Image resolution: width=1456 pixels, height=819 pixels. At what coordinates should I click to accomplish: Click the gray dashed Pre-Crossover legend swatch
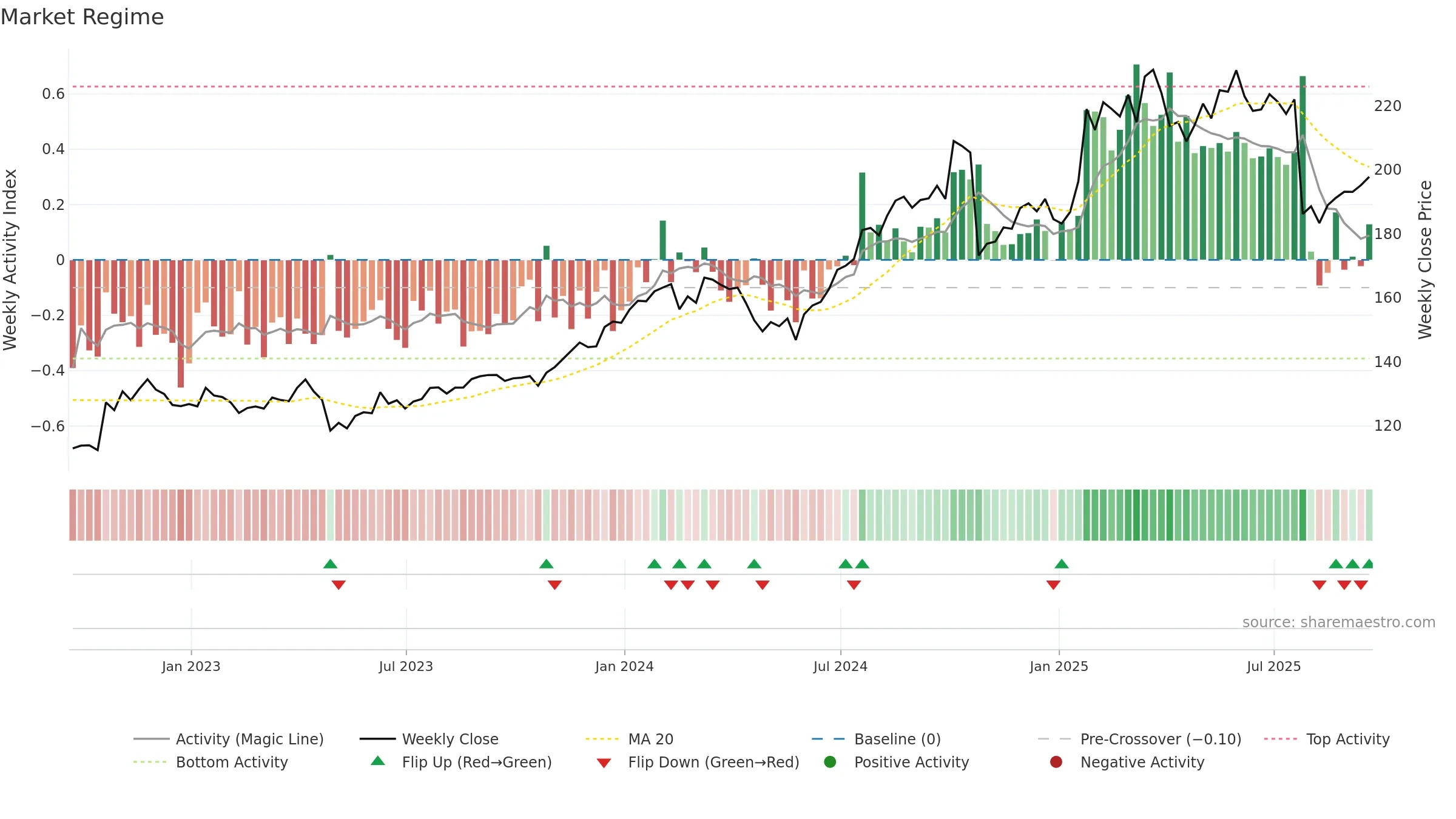tap(1054, 739)
